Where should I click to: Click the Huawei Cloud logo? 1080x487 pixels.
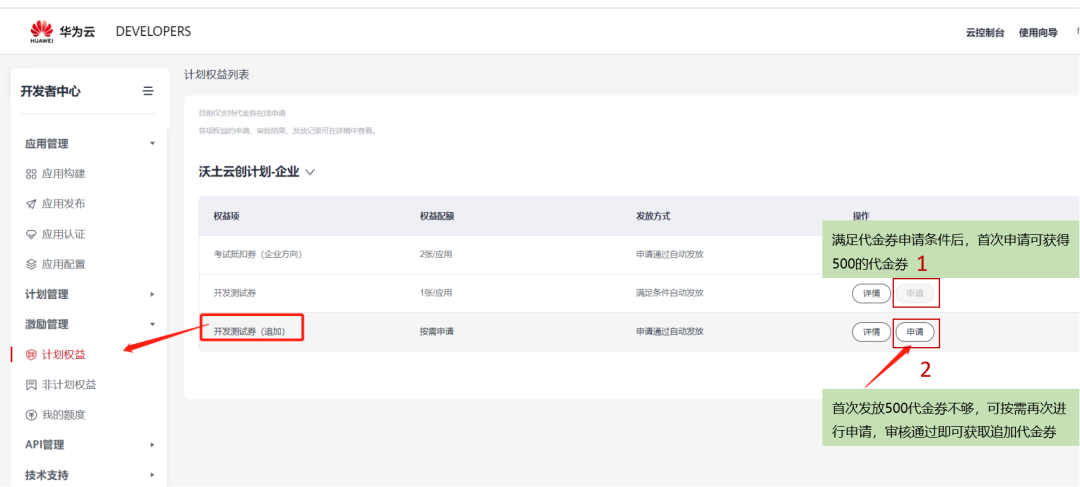tap(63, 32)
